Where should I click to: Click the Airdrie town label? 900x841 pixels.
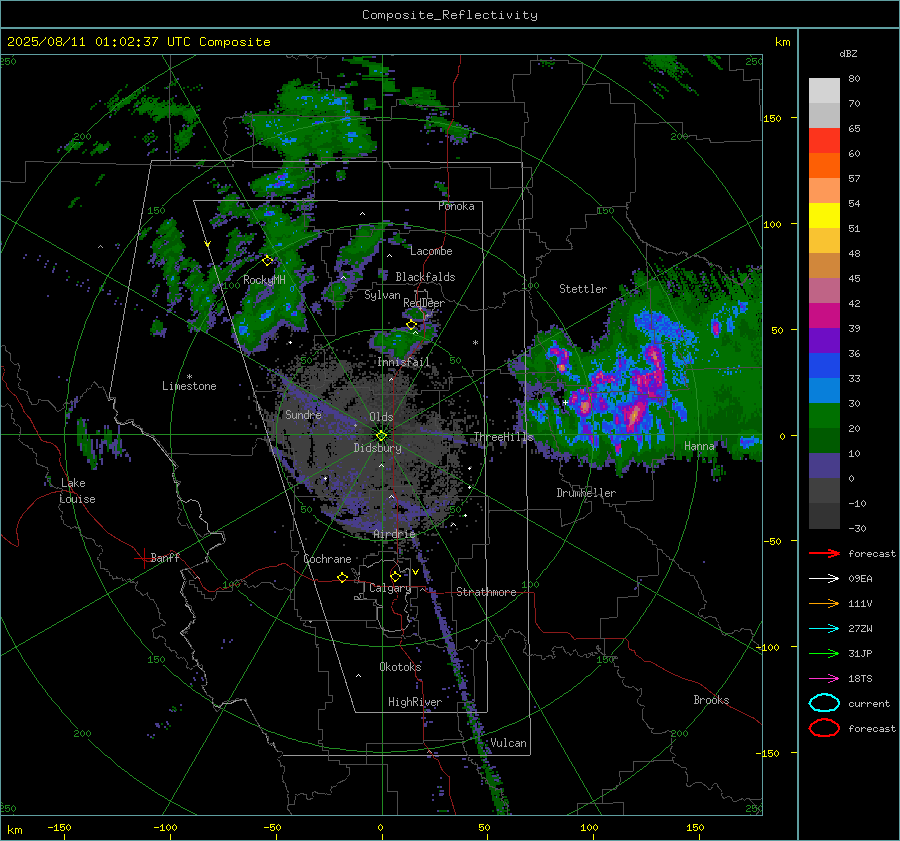(x=394, y=534)
